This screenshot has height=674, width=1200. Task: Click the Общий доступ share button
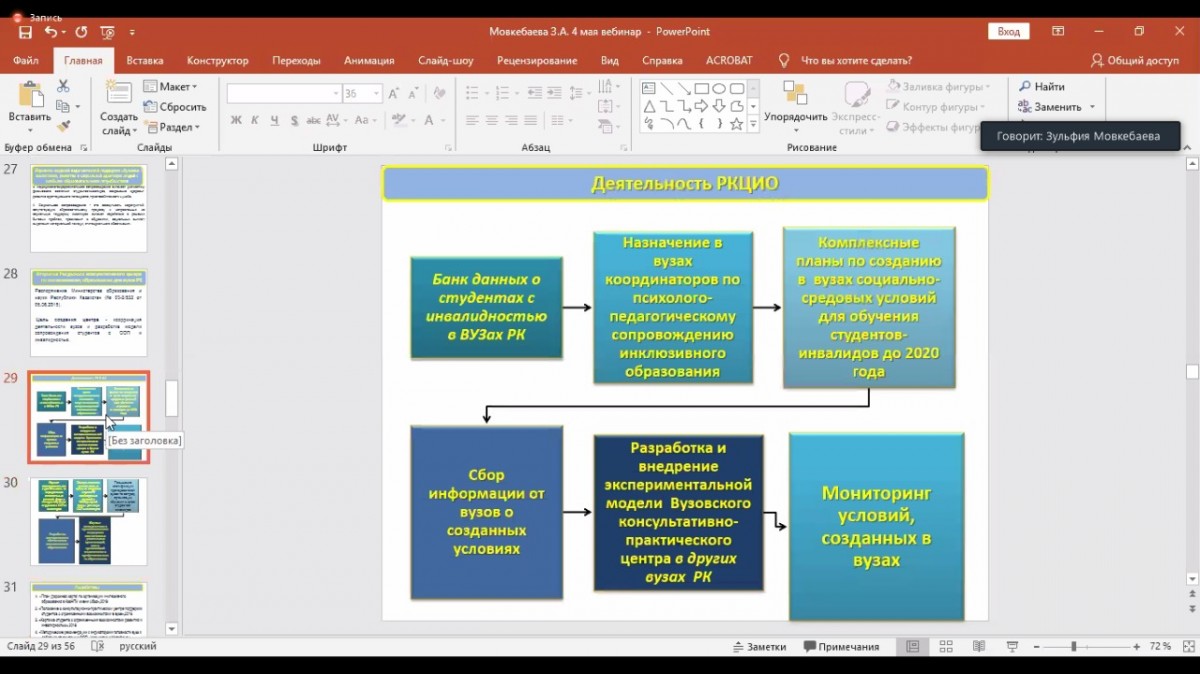click(x=1135, y=60)
